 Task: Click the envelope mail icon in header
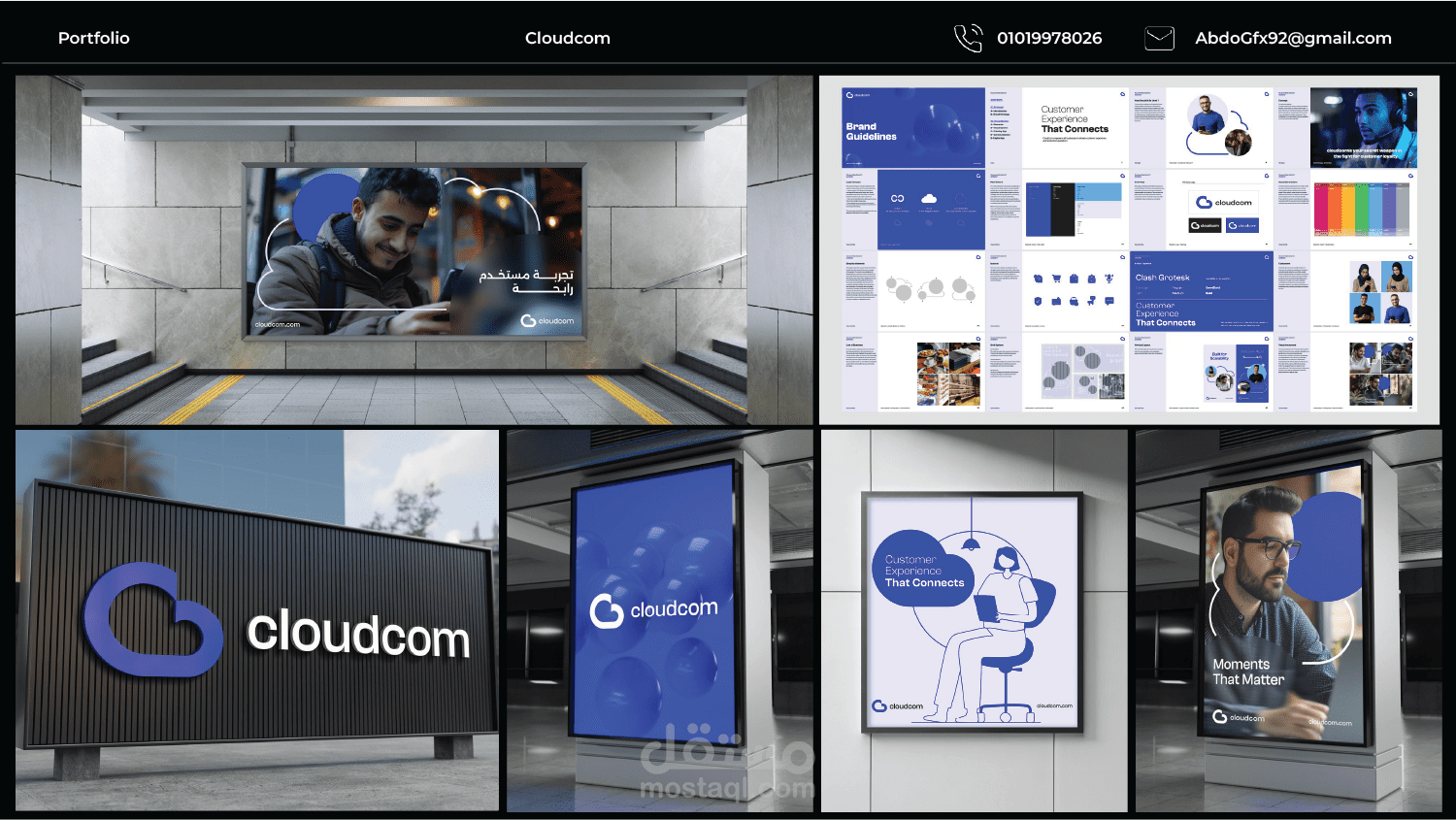pyautogui.click(x=1159, y=38)
